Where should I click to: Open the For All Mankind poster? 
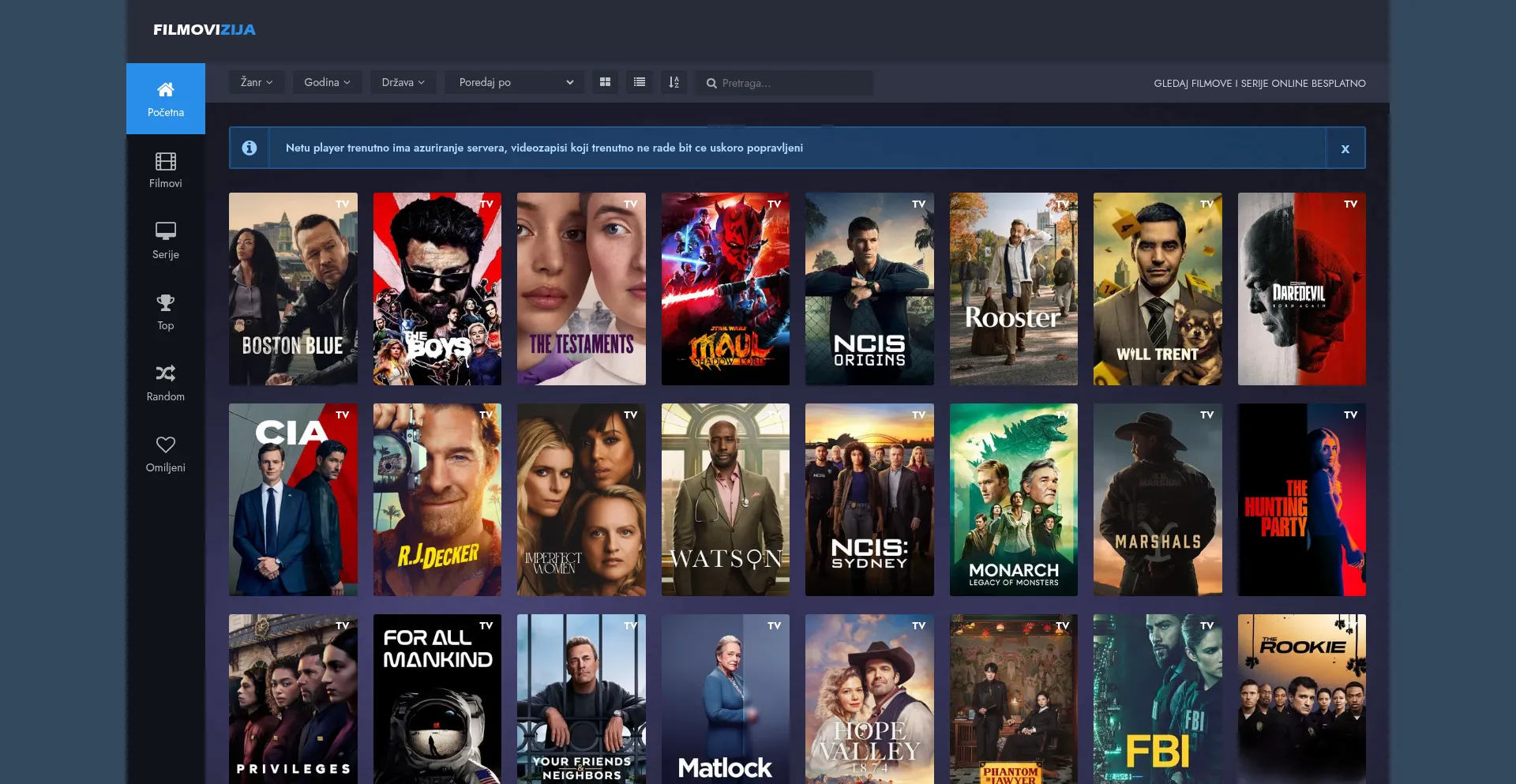click(x=437, y=699)
